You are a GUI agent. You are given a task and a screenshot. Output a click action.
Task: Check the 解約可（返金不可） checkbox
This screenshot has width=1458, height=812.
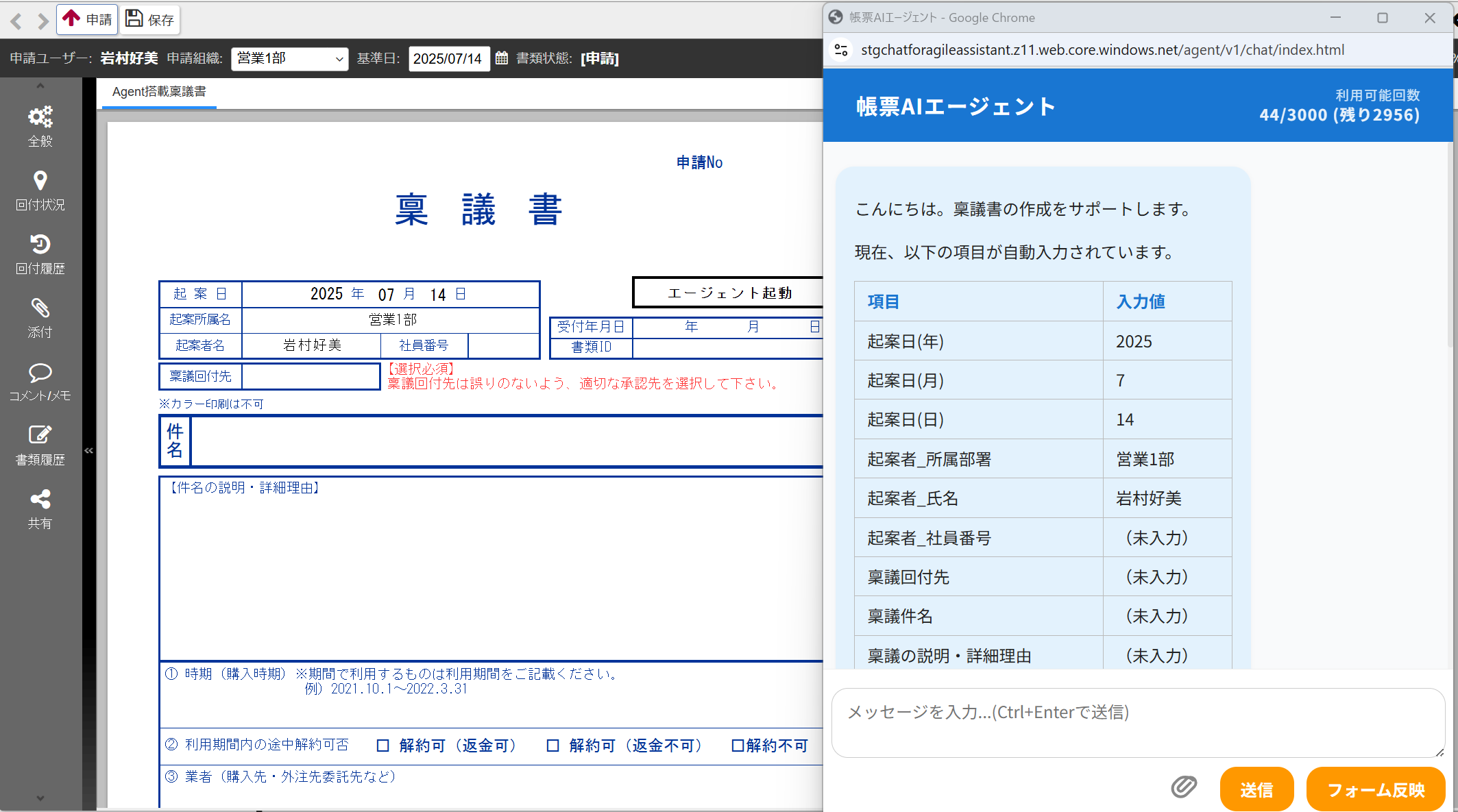tap(552, 746)
